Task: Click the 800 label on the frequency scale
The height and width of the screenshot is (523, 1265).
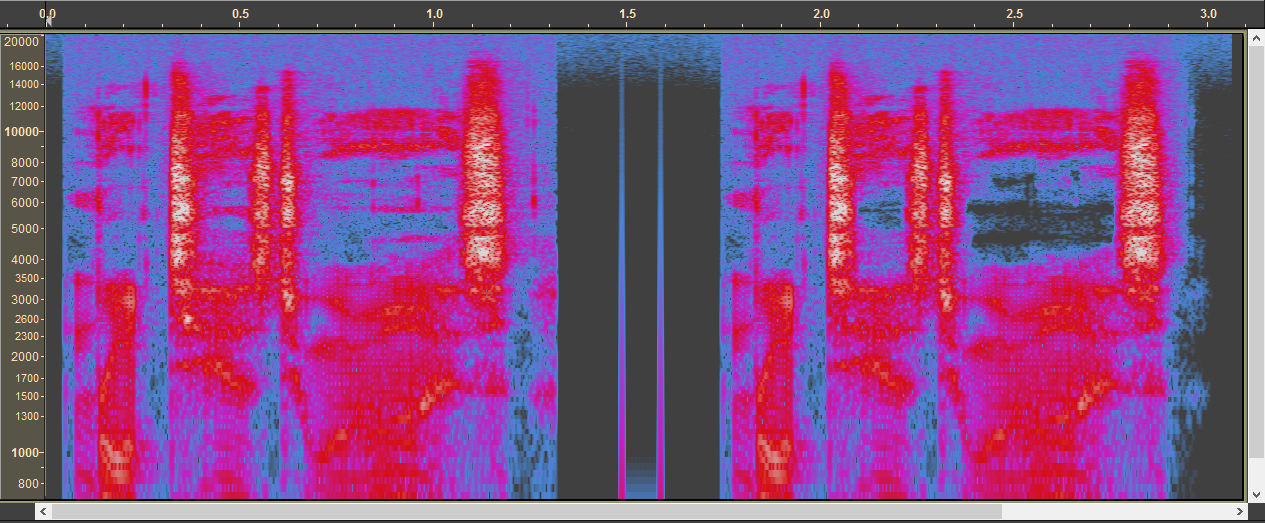Action: point(27,484)
